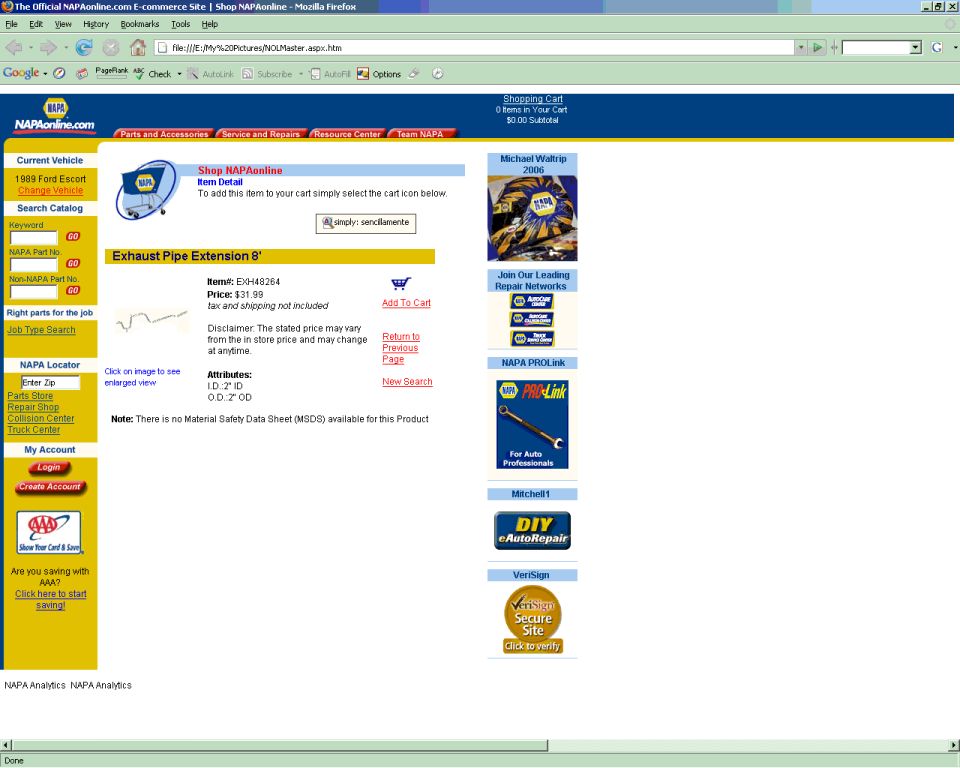Viewport: 960px width, 768px height.
Task: Open the Help menu
Action: [x=210, y=24]
